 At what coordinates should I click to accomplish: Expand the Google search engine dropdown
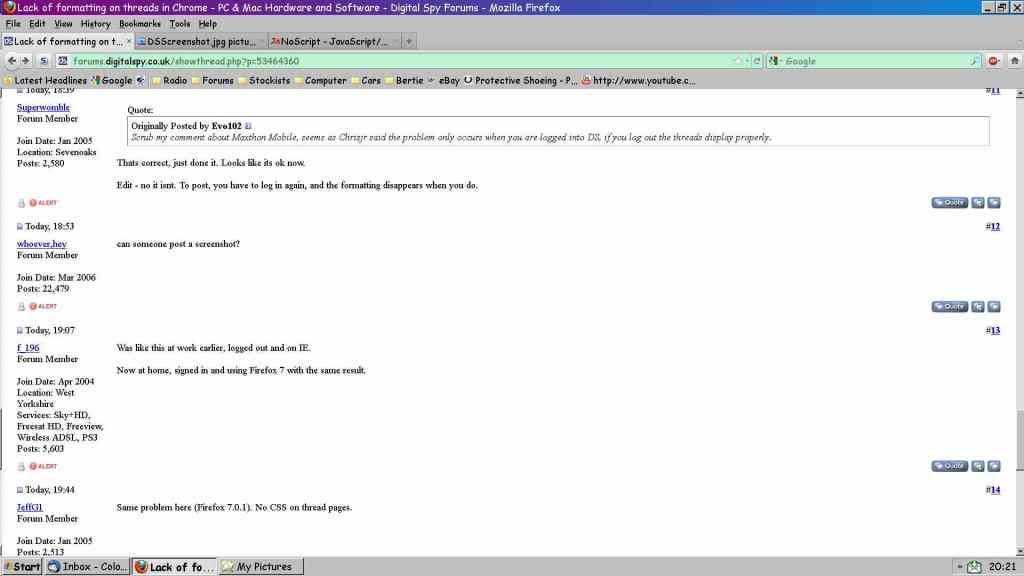(774, 61)
